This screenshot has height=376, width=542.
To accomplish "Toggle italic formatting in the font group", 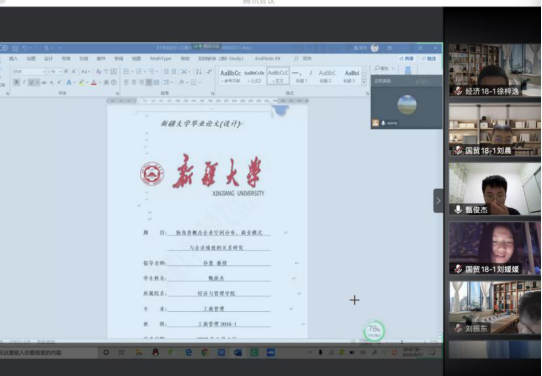I will tap(24, 82).
